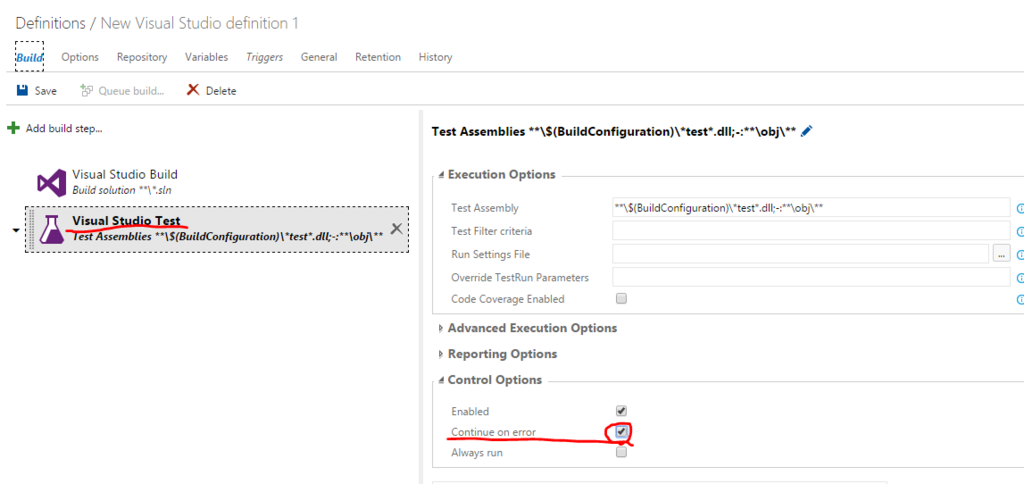Viewport: 1024px width, 484px height.
Task: Click Add build step... link
Action: point(64,129)
